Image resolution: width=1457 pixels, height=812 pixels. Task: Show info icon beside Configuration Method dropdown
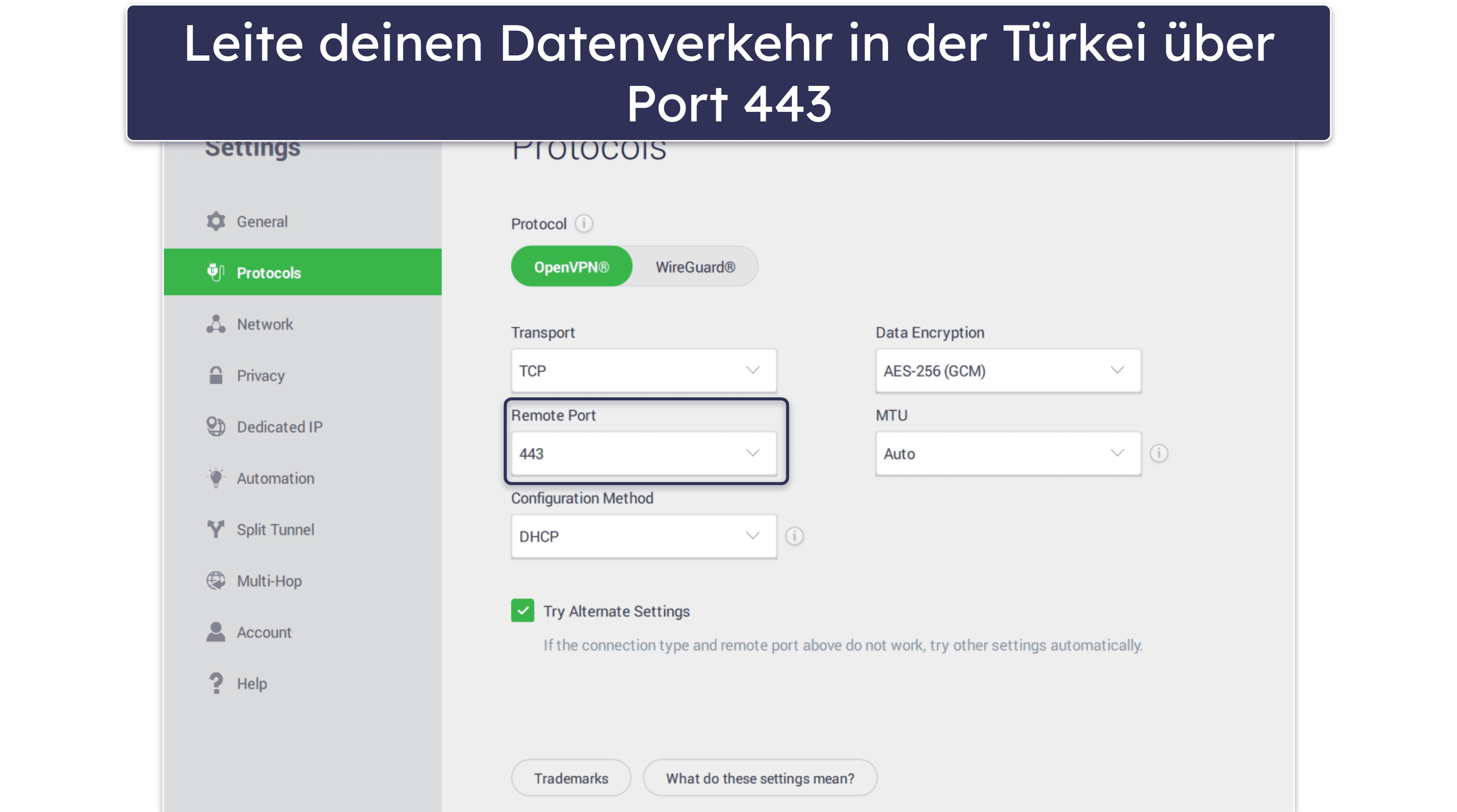794,535
